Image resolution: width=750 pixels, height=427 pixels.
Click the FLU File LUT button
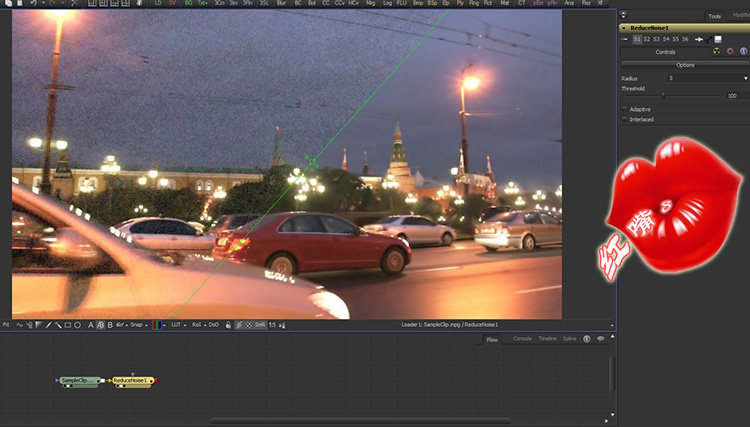click(x=402, y=3)
